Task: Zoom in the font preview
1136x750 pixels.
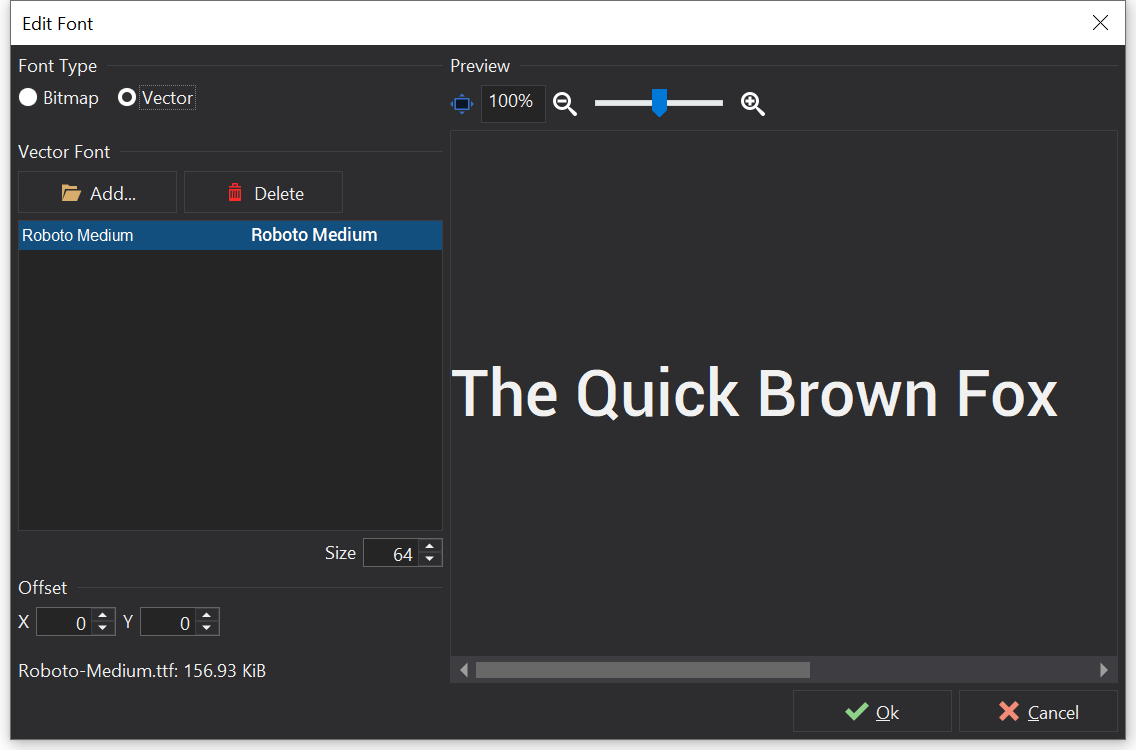Action: coord(752,103)
